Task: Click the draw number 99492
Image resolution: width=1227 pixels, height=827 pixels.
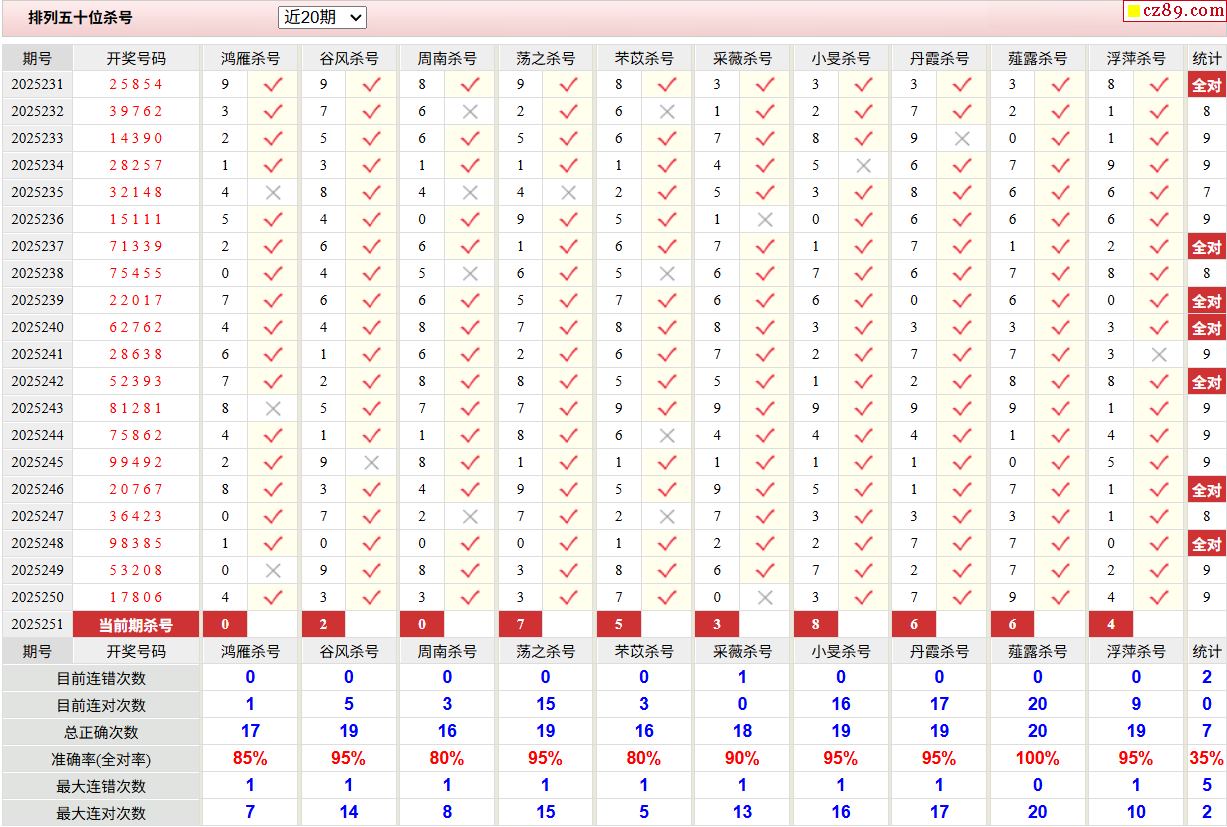Action: point(136,462)
